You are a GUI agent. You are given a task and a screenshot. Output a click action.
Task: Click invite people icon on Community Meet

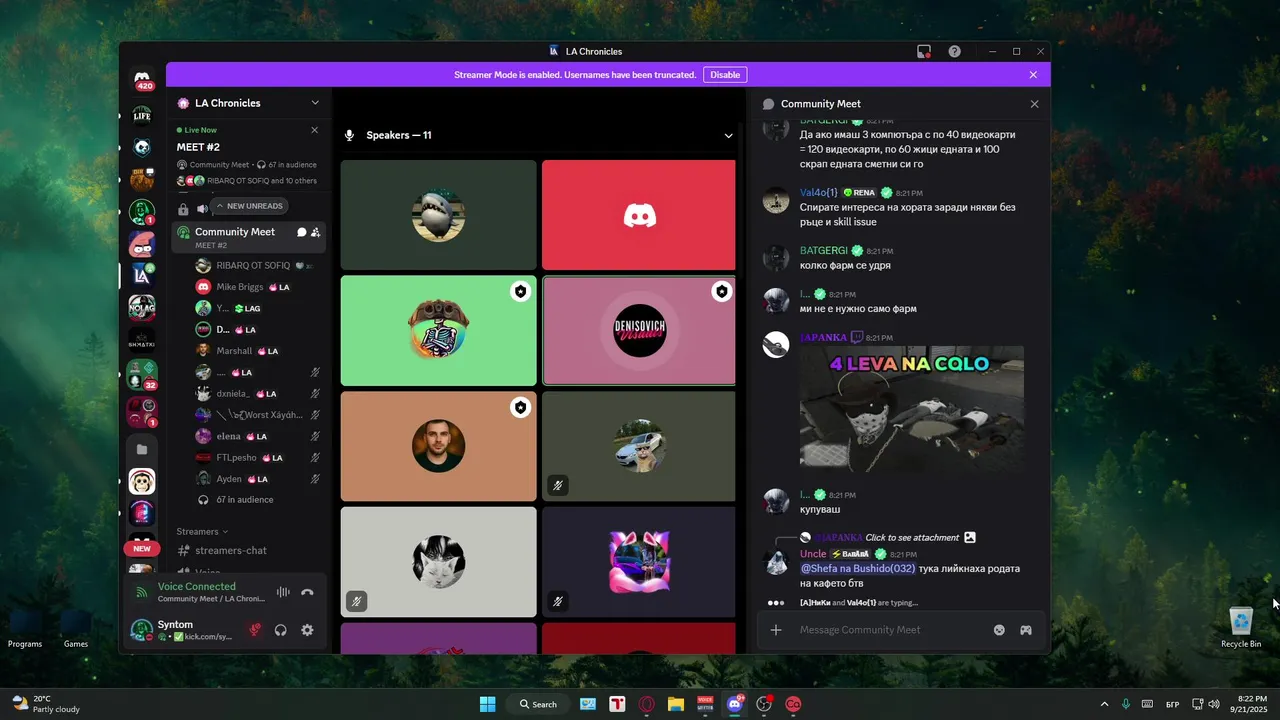[316, 232]
